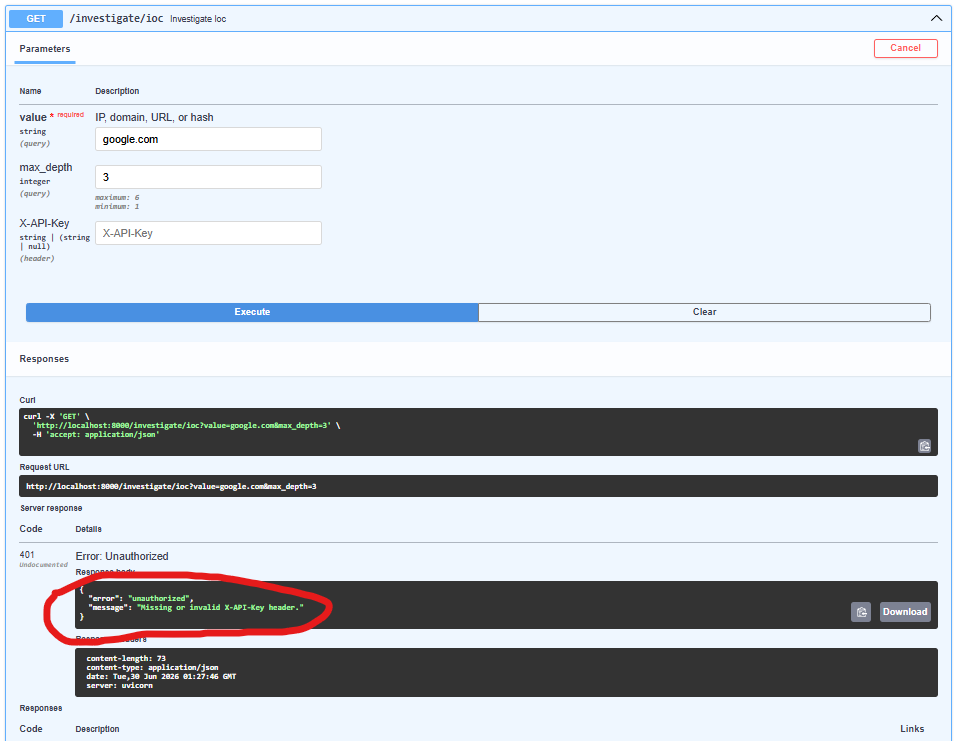Screen dimensions: 956x741
Task: Click 'content-length: 73' header line
Action: [x=126, y=658]
